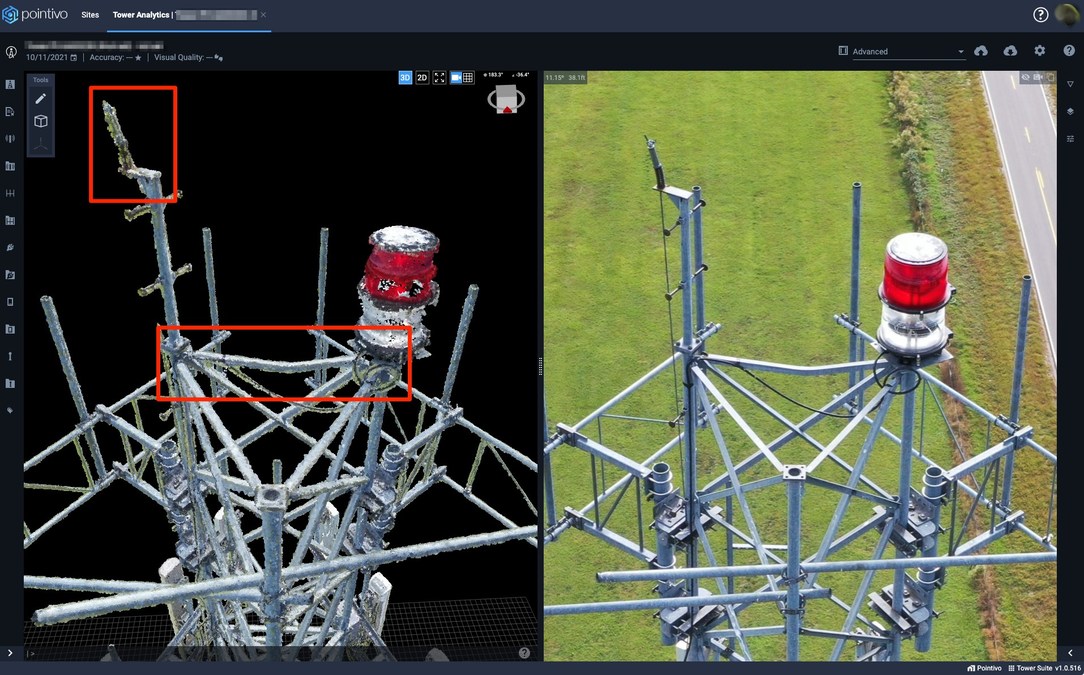Screen dimensions: 1084x675
Task: Click the tower site icon beside date
Action: point(11,52)
